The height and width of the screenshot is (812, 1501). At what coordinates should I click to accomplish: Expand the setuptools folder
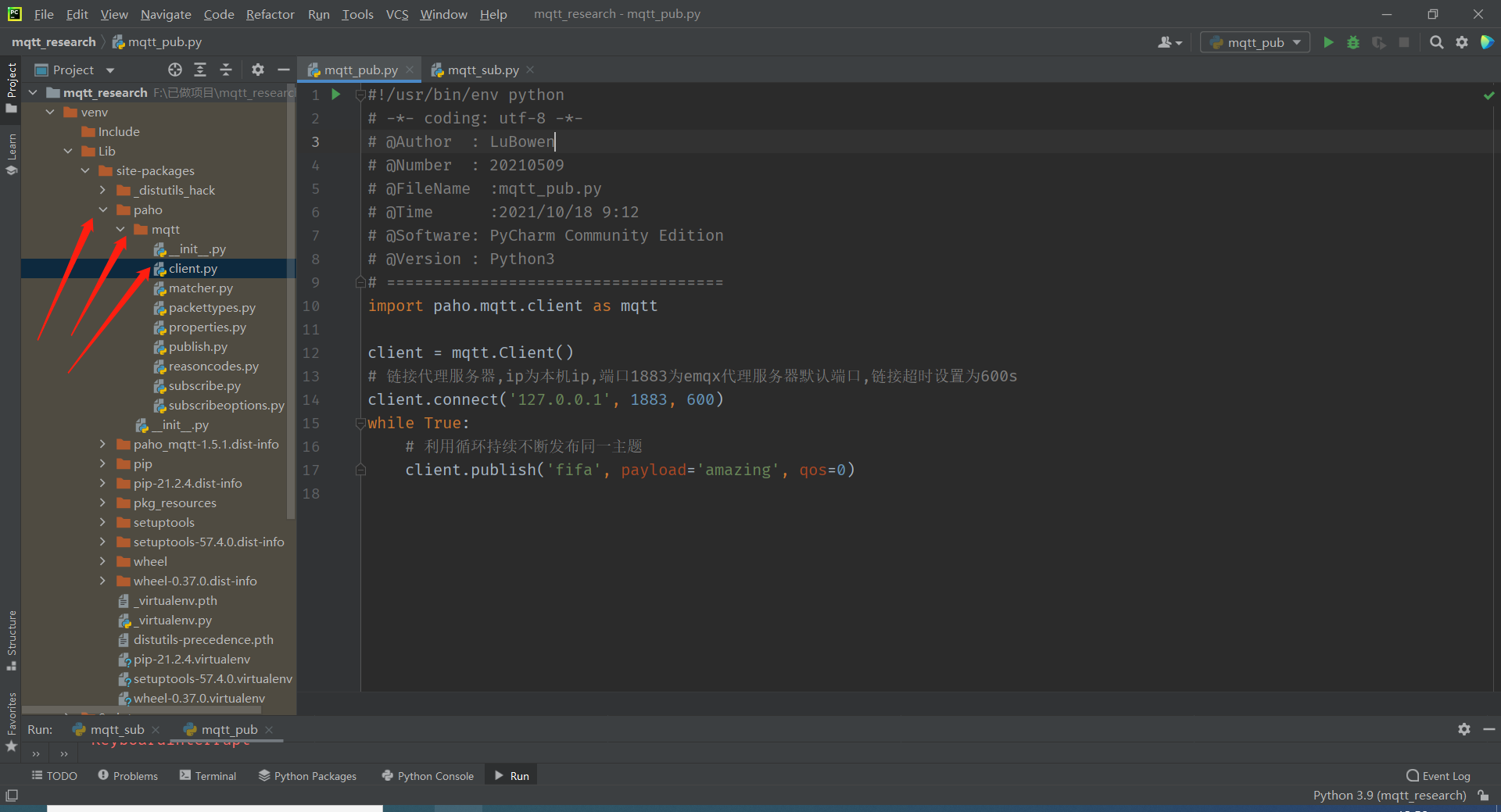click(102, 522)
